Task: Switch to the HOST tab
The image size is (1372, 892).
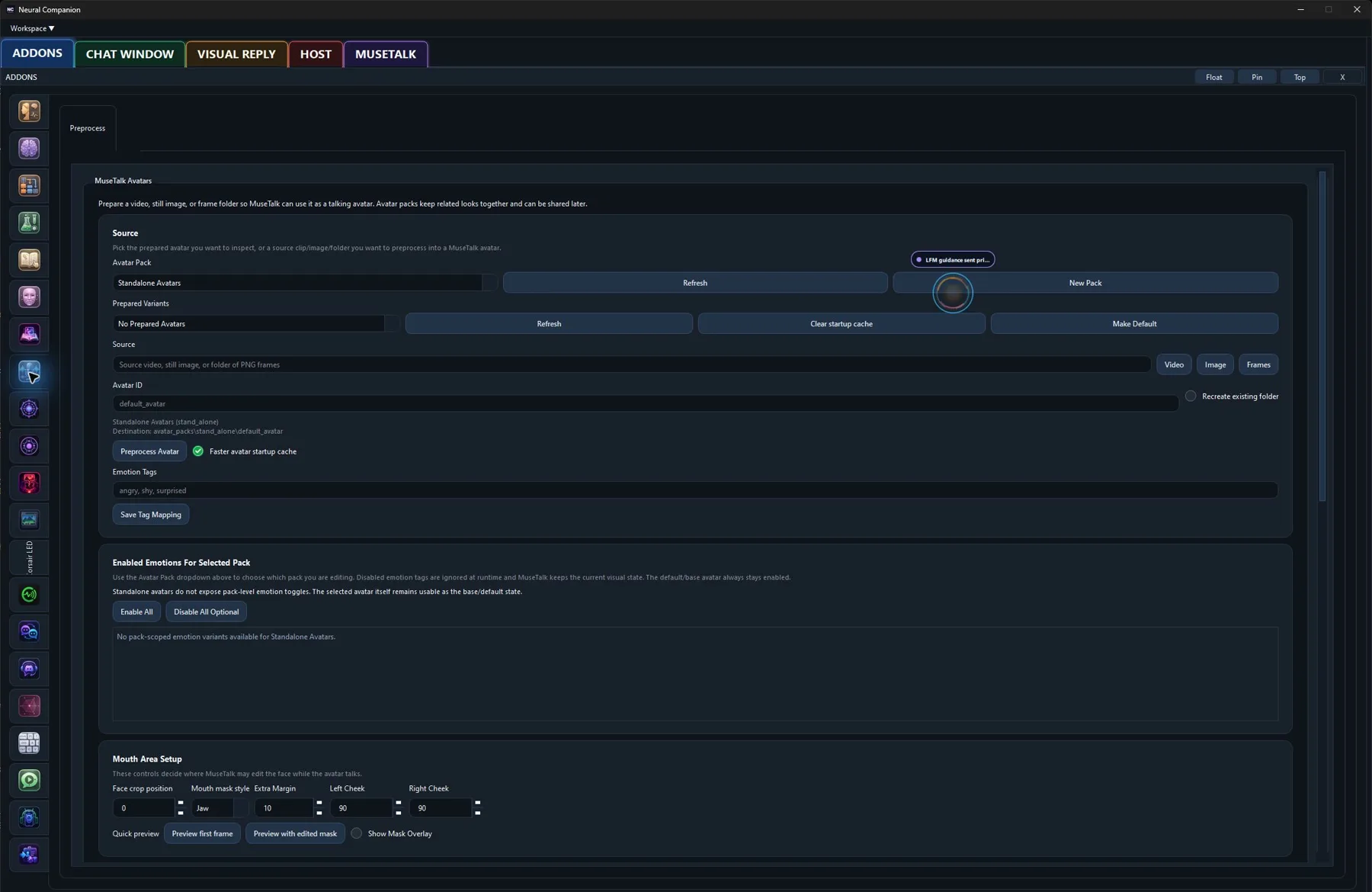Action: click(x=316, y=54)
